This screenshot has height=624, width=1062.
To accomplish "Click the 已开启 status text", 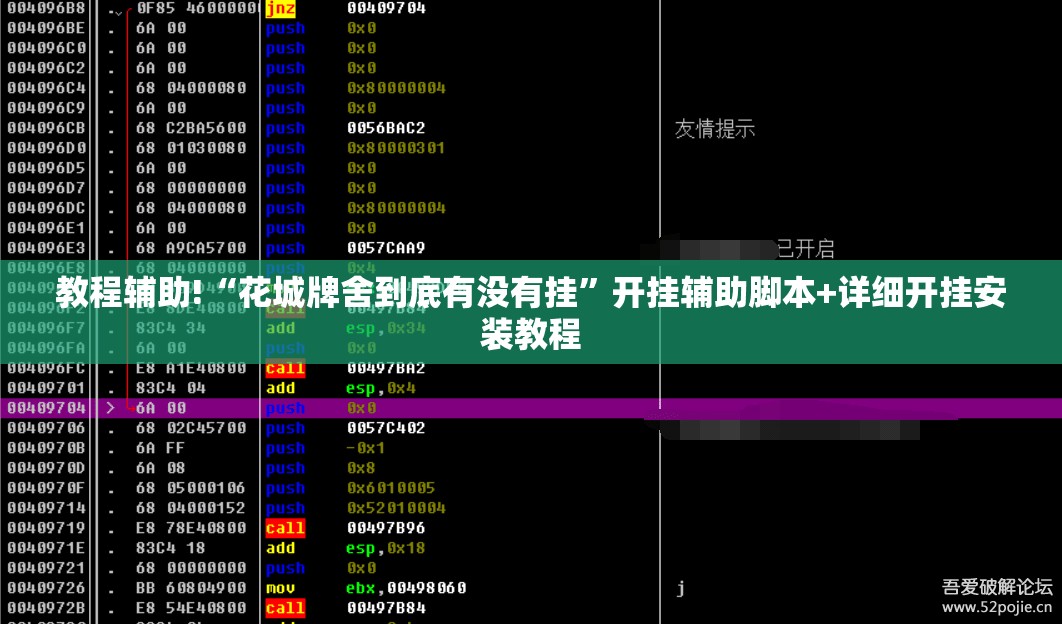I will pos(805,249).
